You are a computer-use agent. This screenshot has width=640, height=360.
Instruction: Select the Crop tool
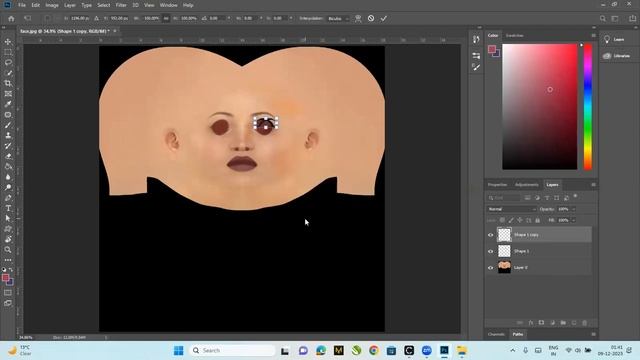(x=8, y=83)
